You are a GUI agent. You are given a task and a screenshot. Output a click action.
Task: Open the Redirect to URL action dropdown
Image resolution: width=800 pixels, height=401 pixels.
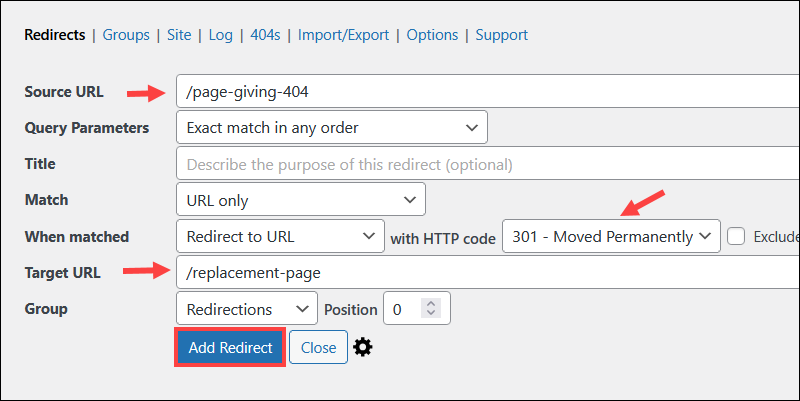[277, 236]
